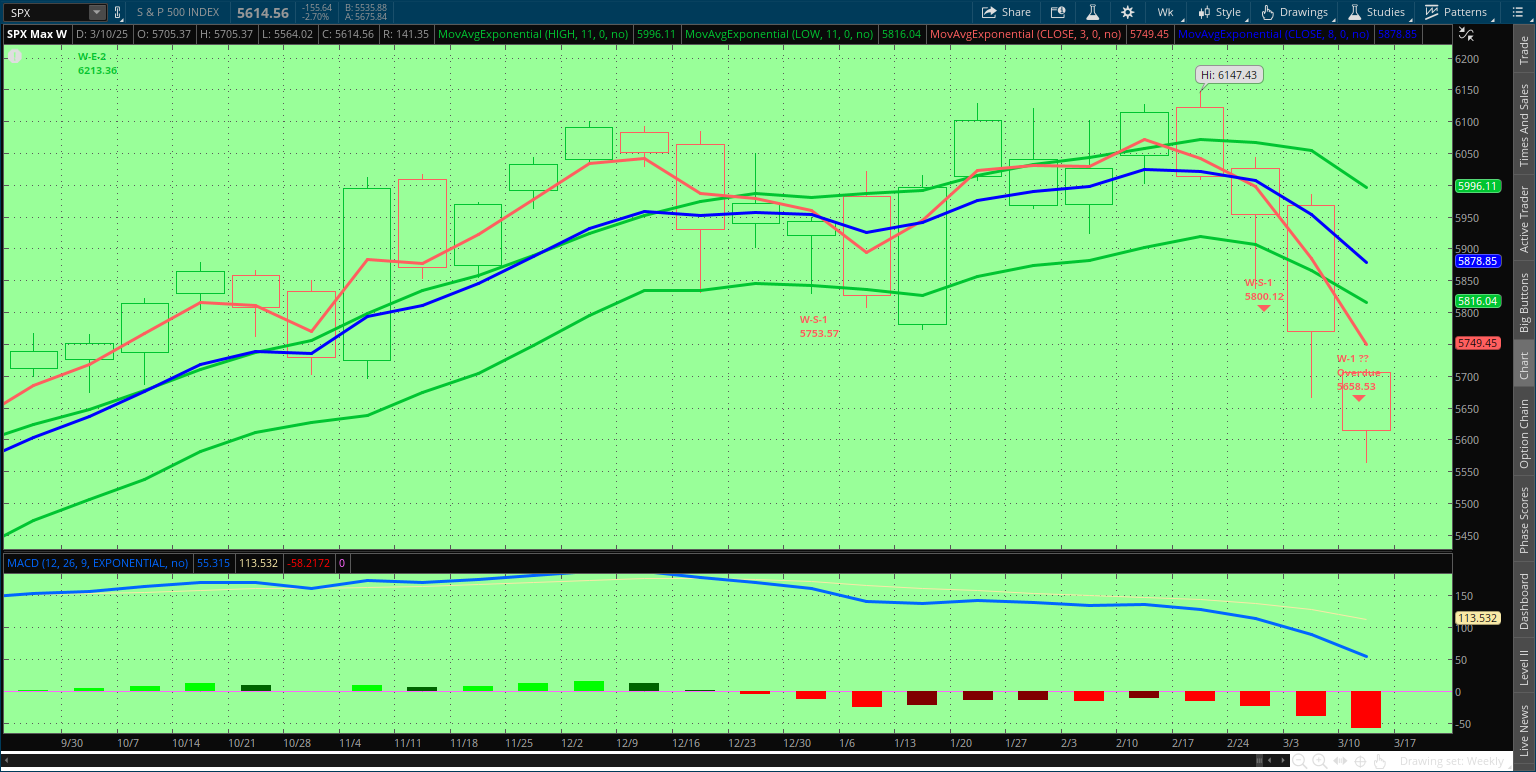Image resolution: width=1536 pixels, height=772 pixels.
Task: Click the Hi: 6147.43 price bubble
Action: pos(1227,75)
